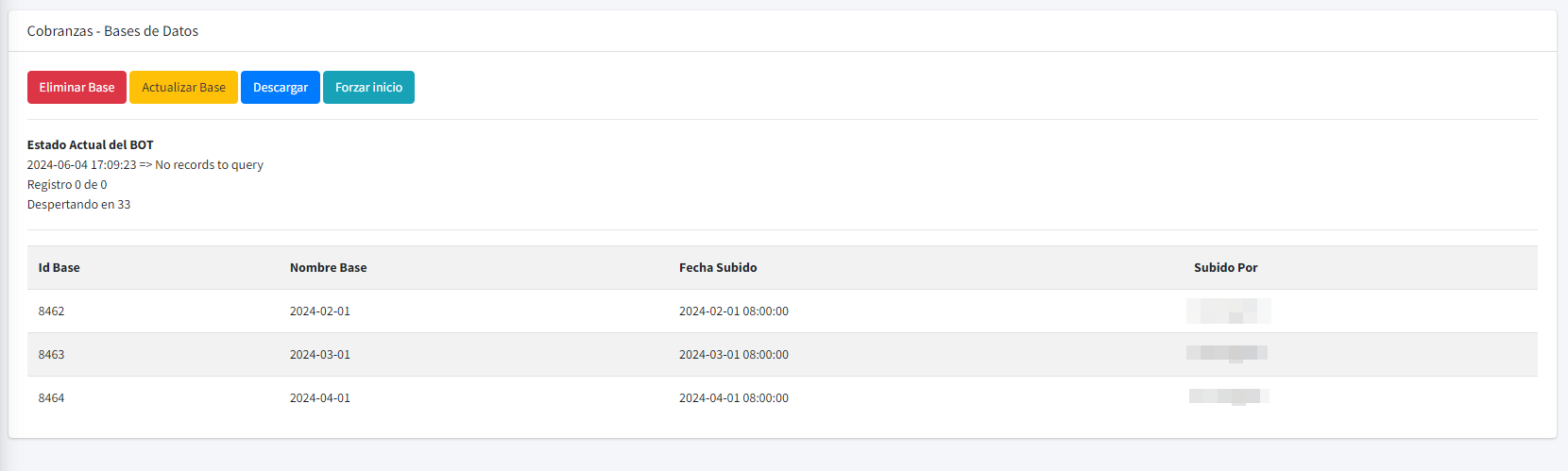Open base ID 8462 link
The width and height of the screenshot is (1568, 471).
51,311
